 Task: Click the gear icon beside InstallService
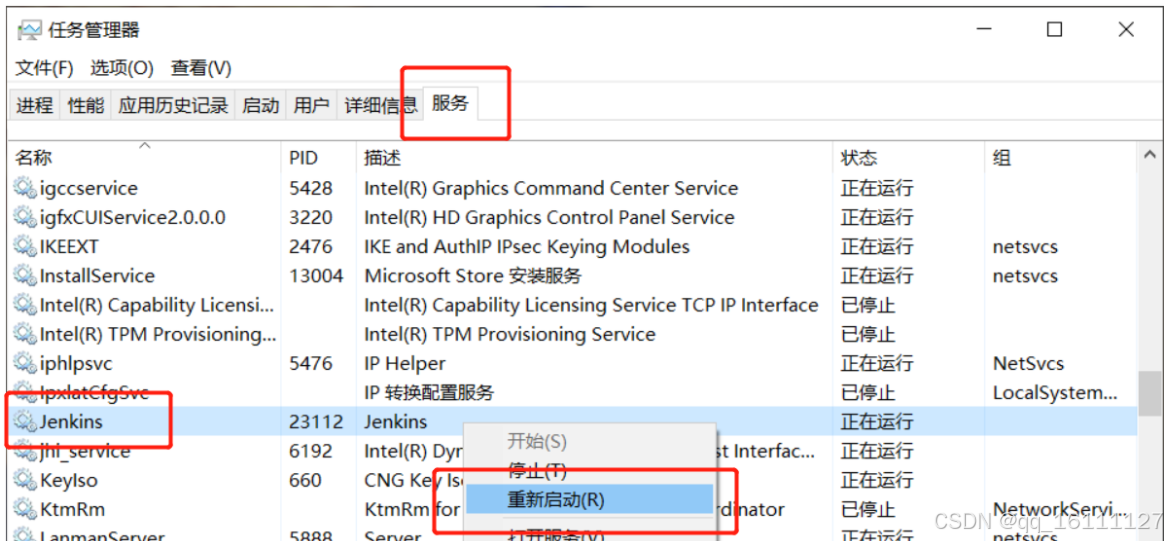coord(25,276)
